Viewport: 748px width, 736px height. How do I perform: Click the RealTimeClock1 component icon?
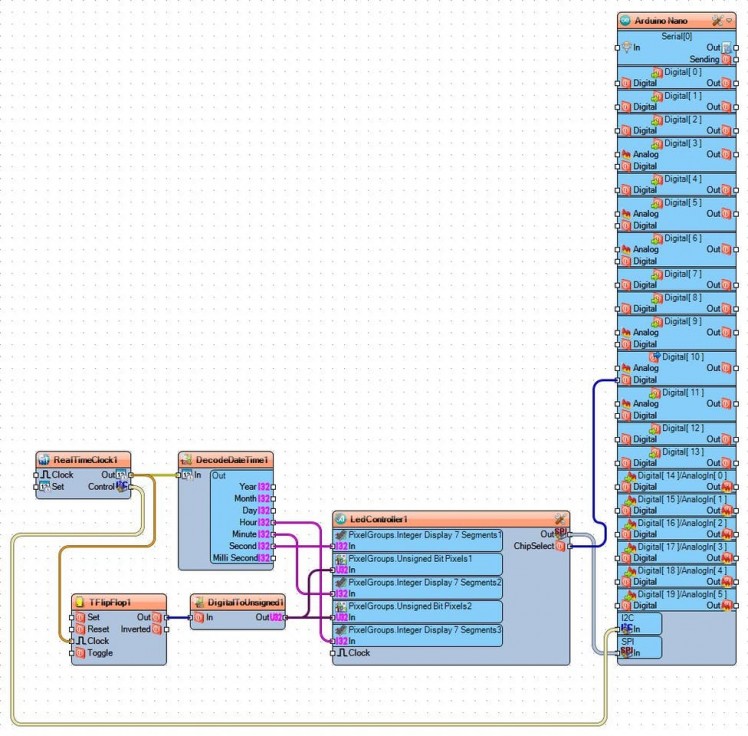(x=43, y=460)
